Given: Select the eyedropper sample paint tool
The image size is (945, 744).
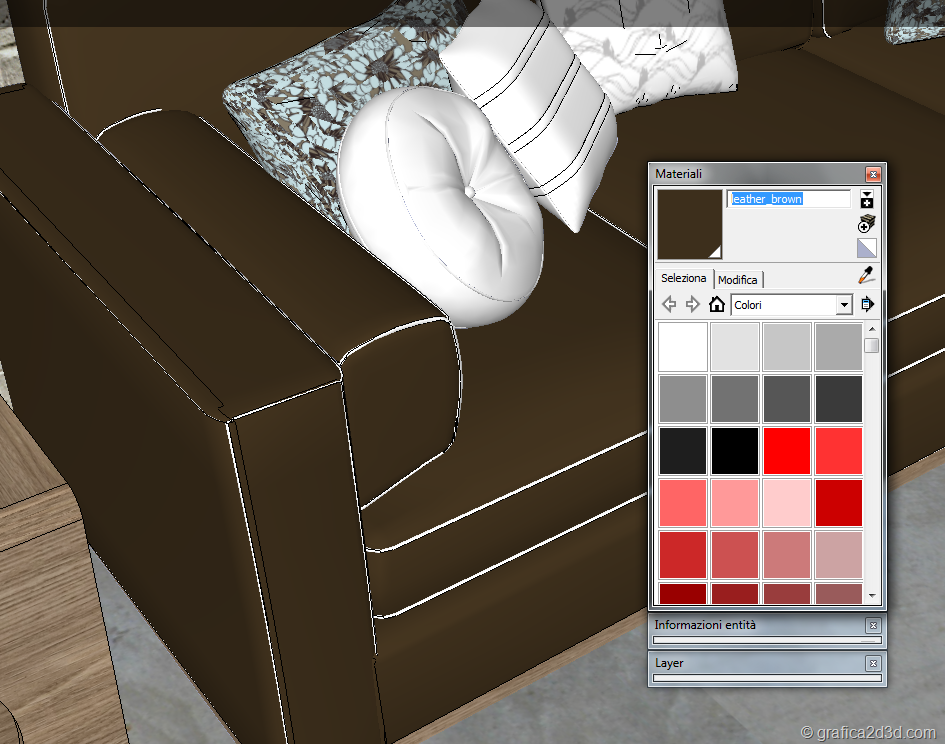Looking at the screenshot, I should (866, 276).
